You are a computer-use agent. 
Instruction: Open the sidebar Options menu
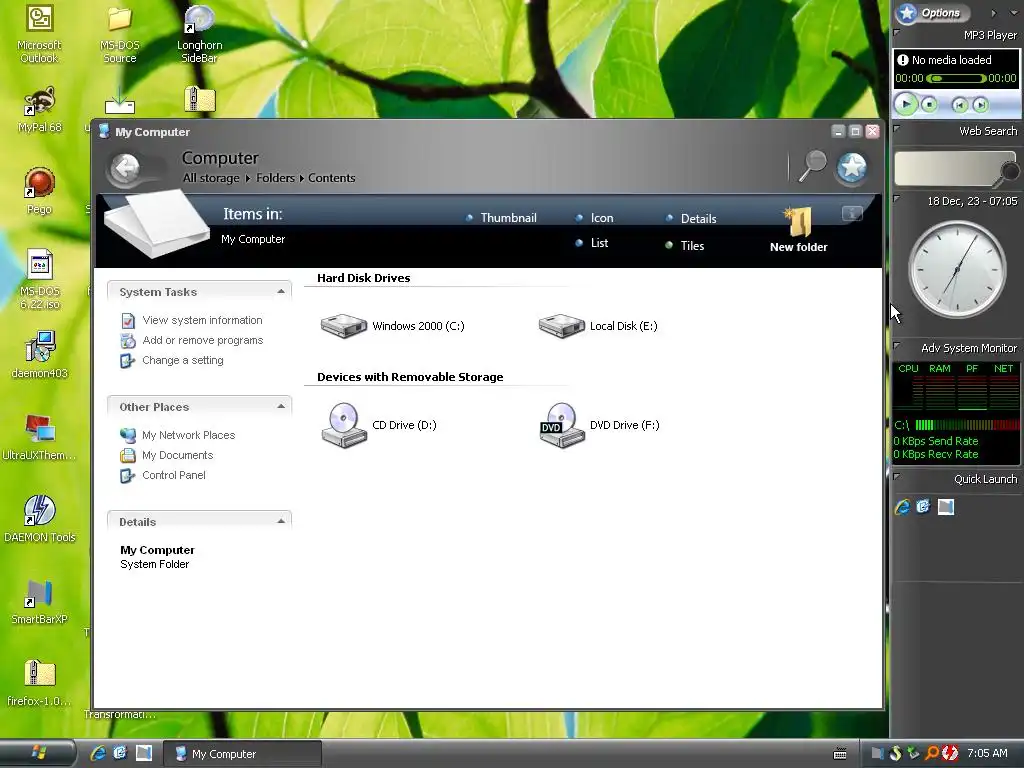pos(932,12)
